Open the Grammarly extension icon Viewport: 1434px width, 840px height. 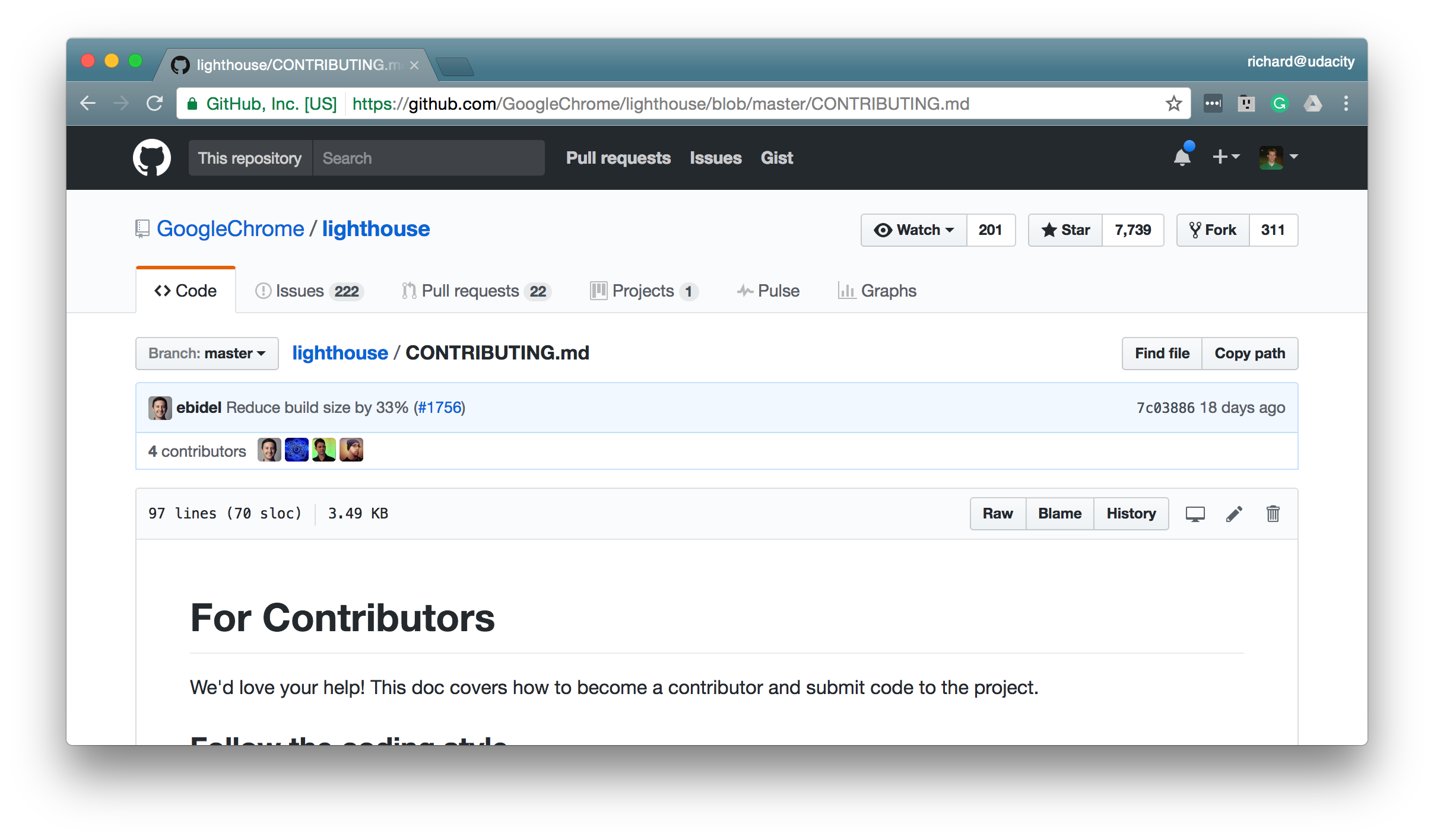(x=1280, y=103)
